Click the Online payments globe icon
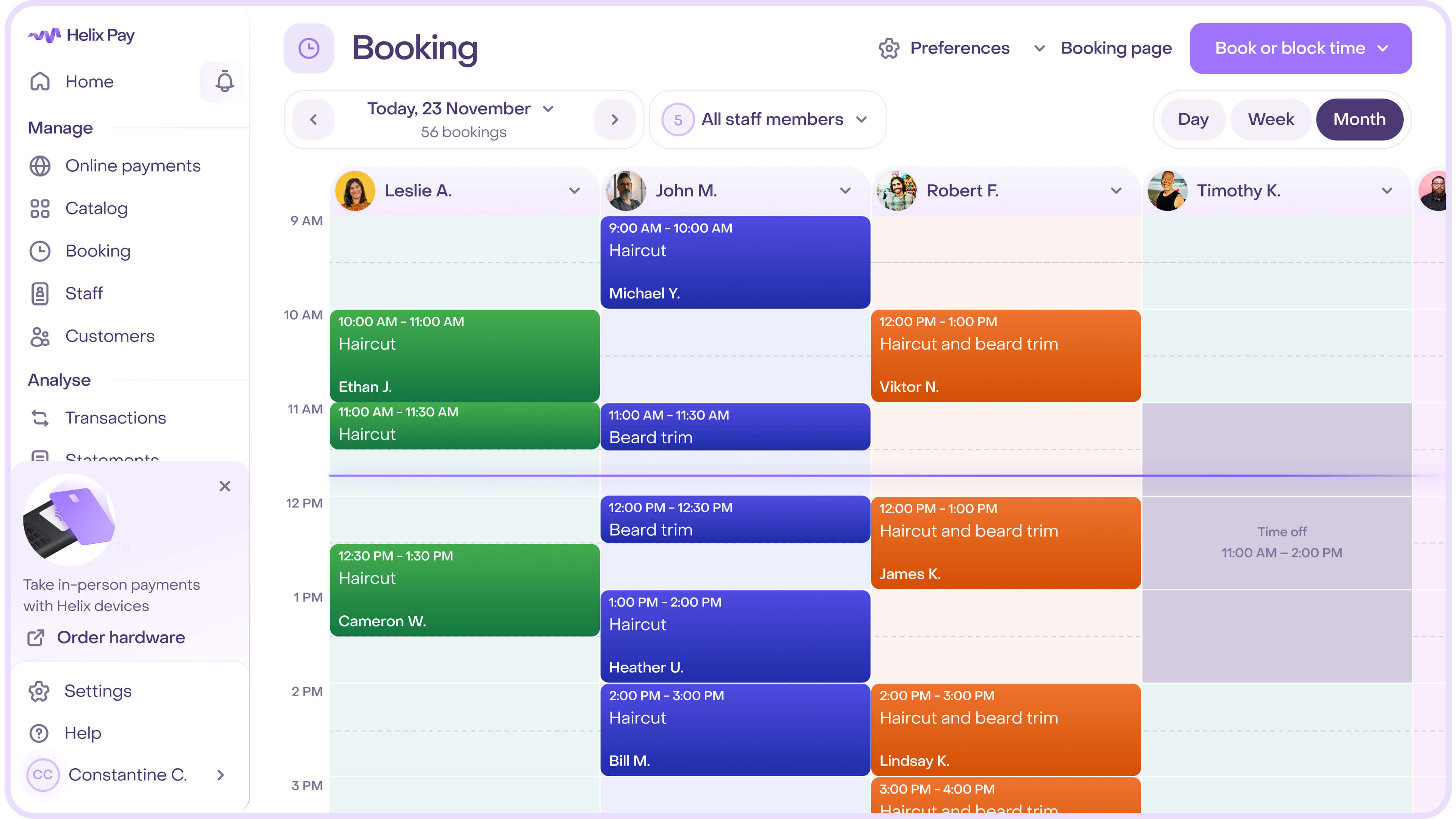 40,166
